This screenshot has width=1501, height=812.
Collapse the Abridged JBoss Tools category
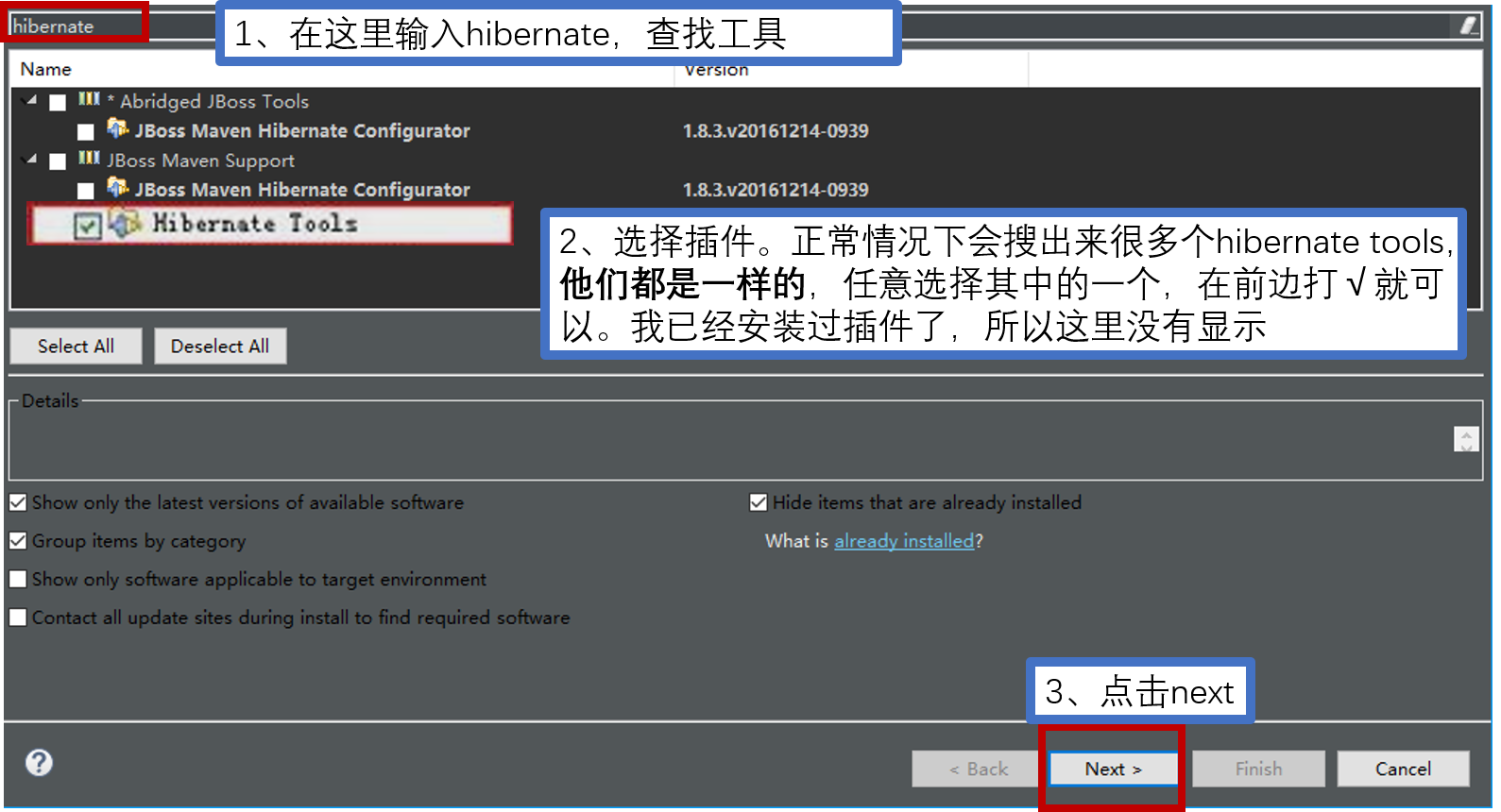[x=29, y=100]
